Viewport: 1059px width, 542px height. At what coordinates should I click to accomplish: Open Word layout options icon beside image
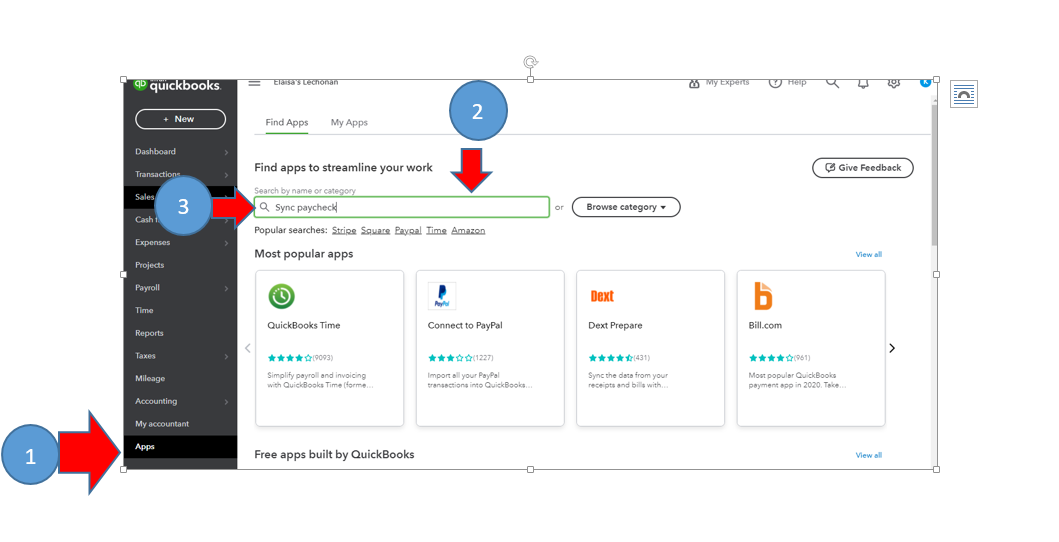[964, 94]
